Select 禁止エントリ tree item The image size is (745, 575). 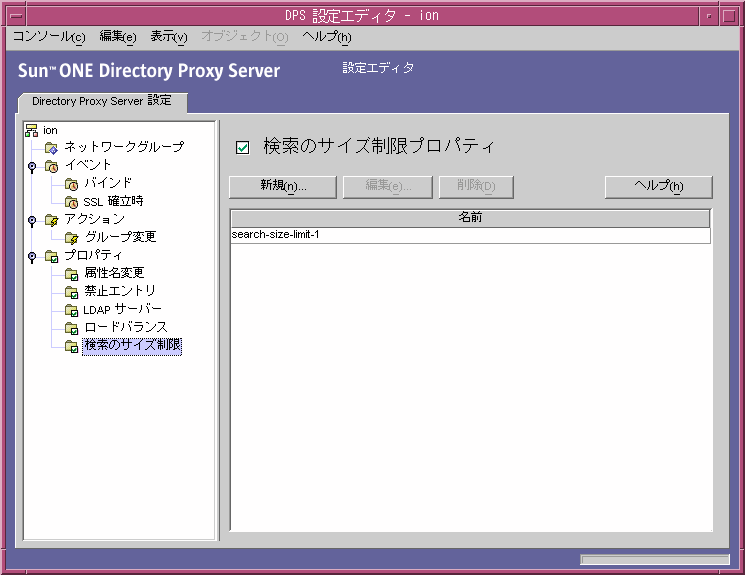click(120, 291)
